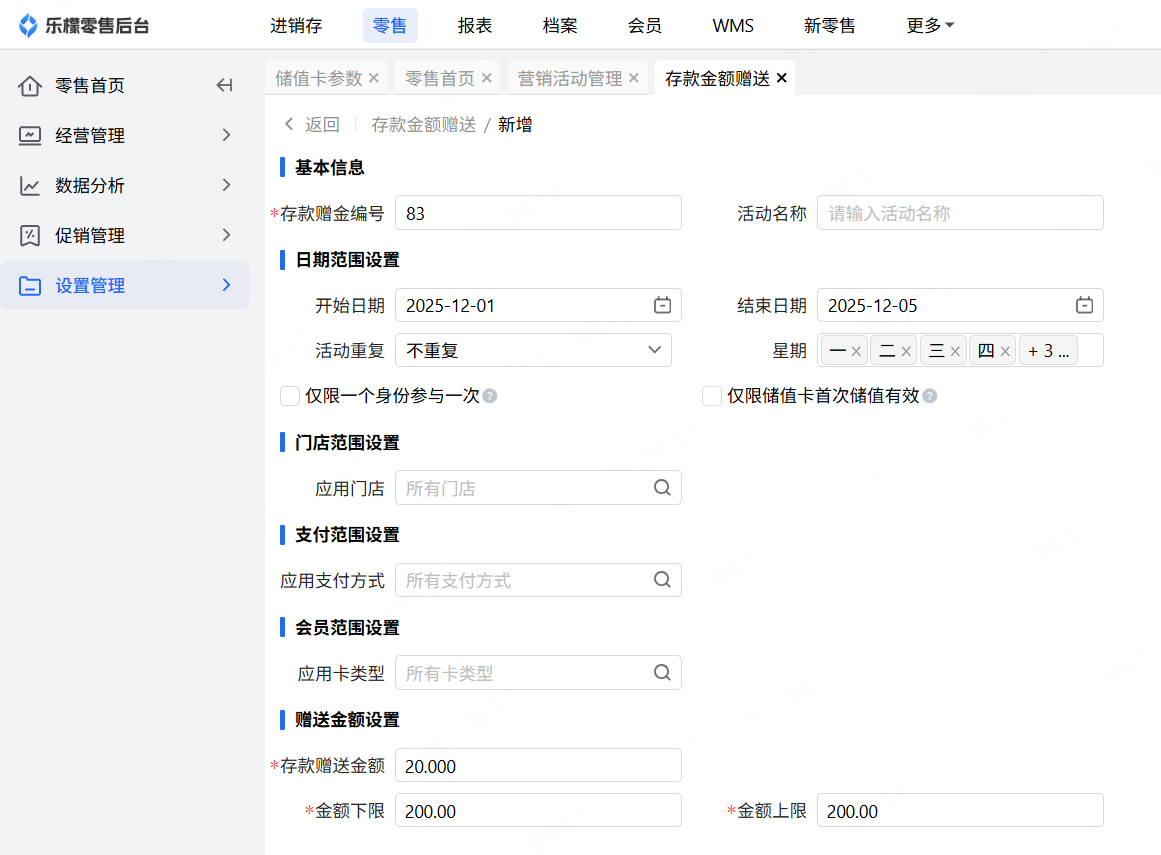Enable the 仅限一个身份参与一次 checkbox
The height and width of the screenshot is (855, 1161).
pos(290,397)
